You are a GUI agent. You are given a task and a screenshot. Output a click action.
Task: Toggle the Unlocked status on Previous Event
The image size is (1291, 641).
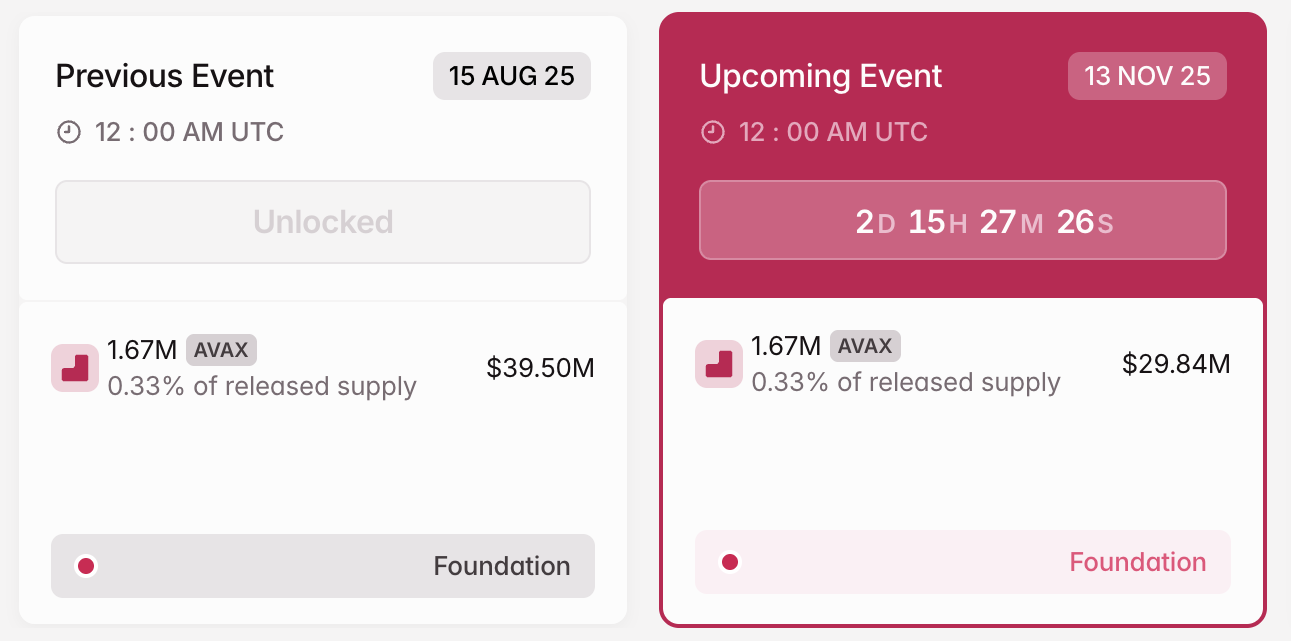[322, 221]
